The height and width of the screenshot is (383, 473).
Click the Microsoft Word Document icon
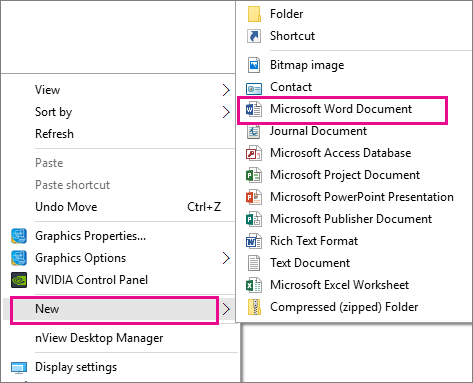254,109
